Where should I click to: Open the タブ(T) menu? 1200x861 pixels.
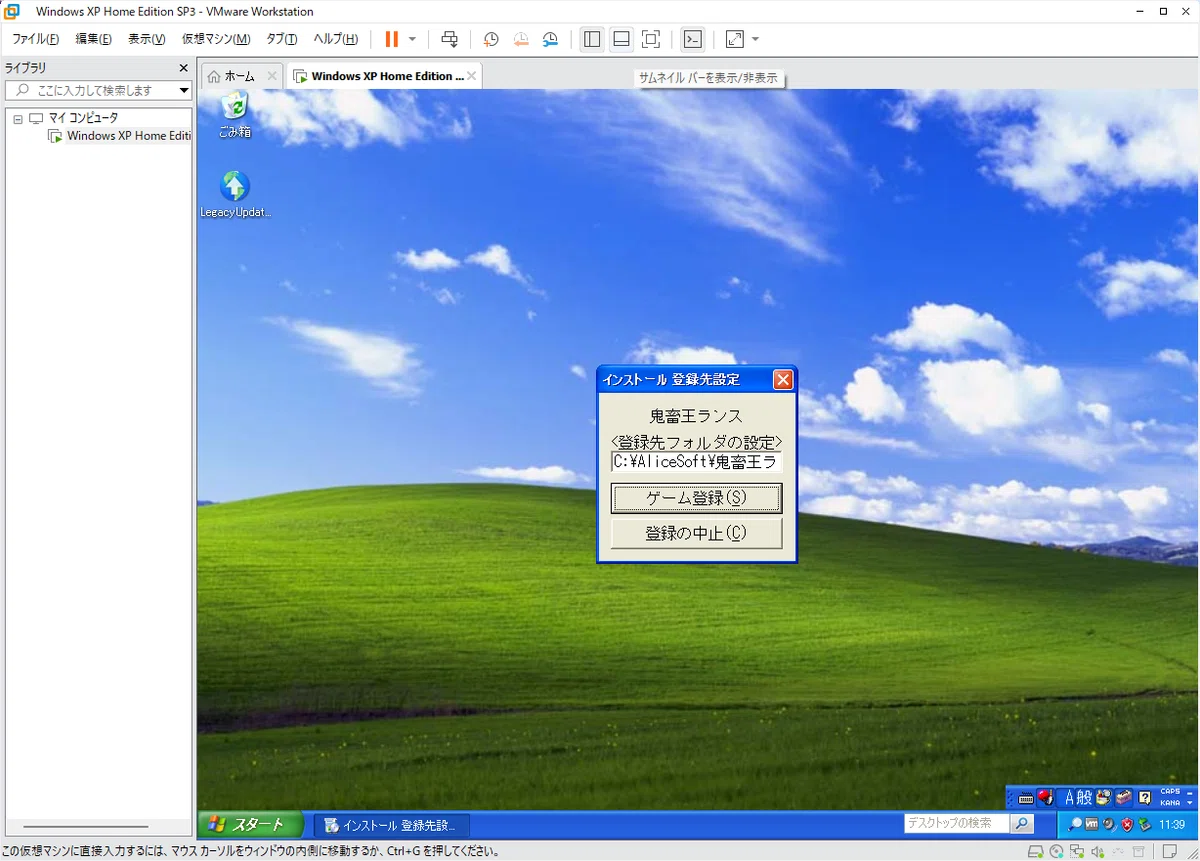pyautogui.click(x=282, y=39)
